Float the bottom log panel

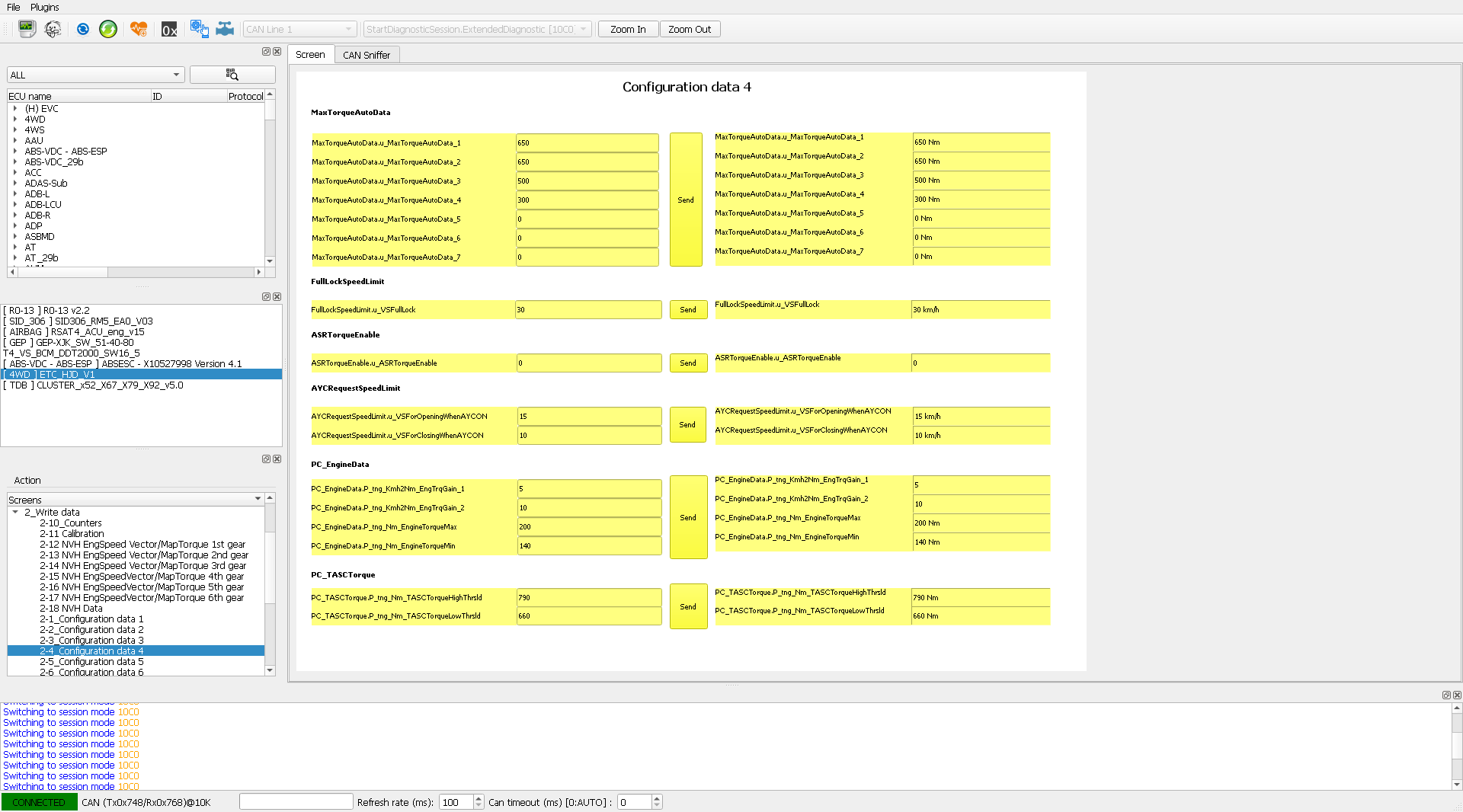[x=1446, y=695]
